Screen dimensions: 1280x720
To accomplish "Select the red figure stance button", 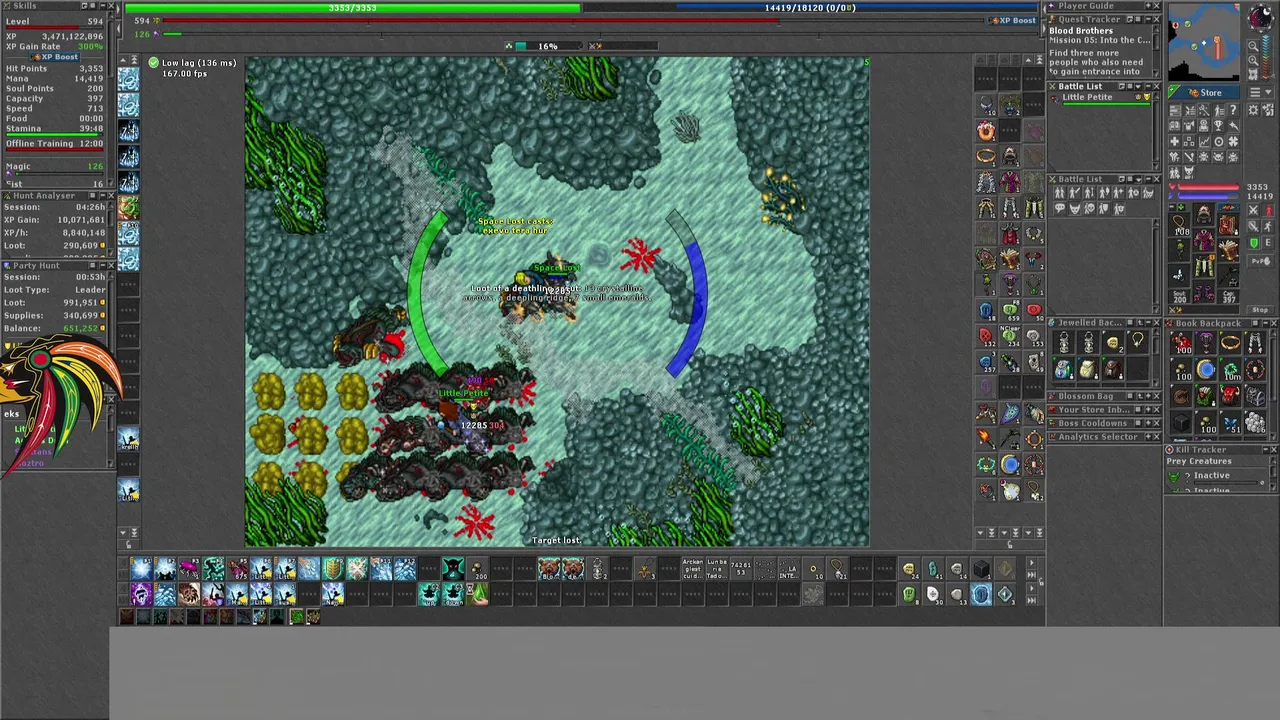I will point(1267,210).
